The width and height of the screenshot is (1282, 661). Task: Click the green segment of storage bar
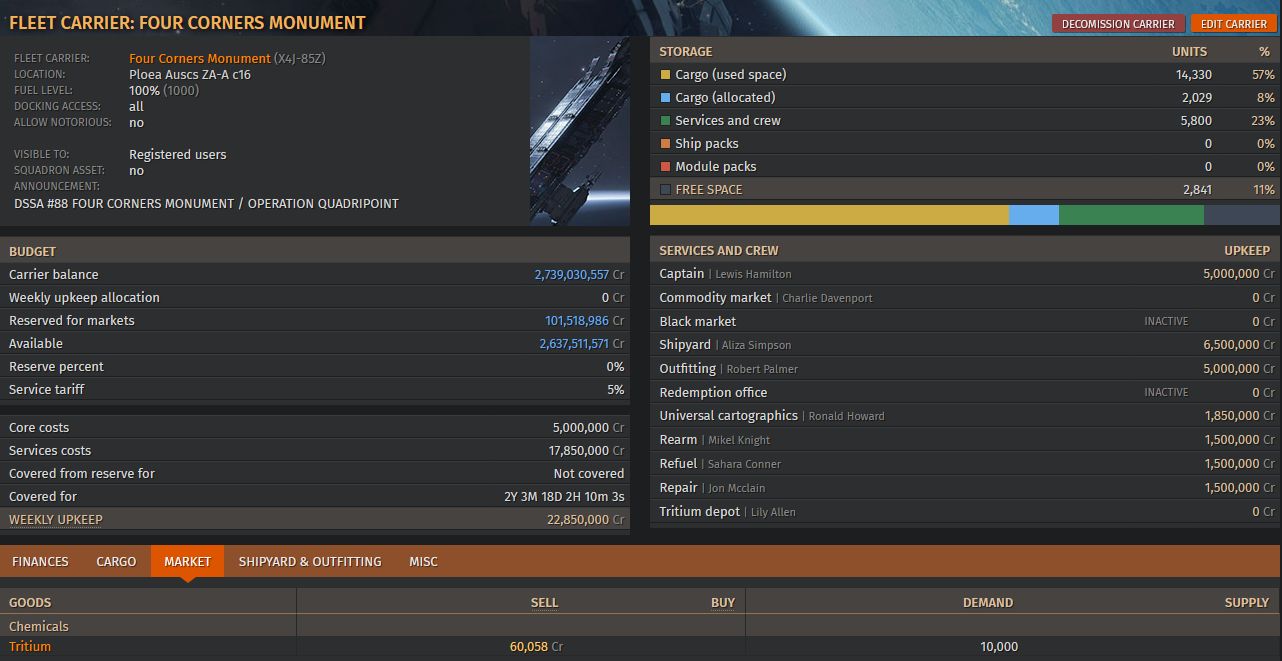coord(1131,215)
